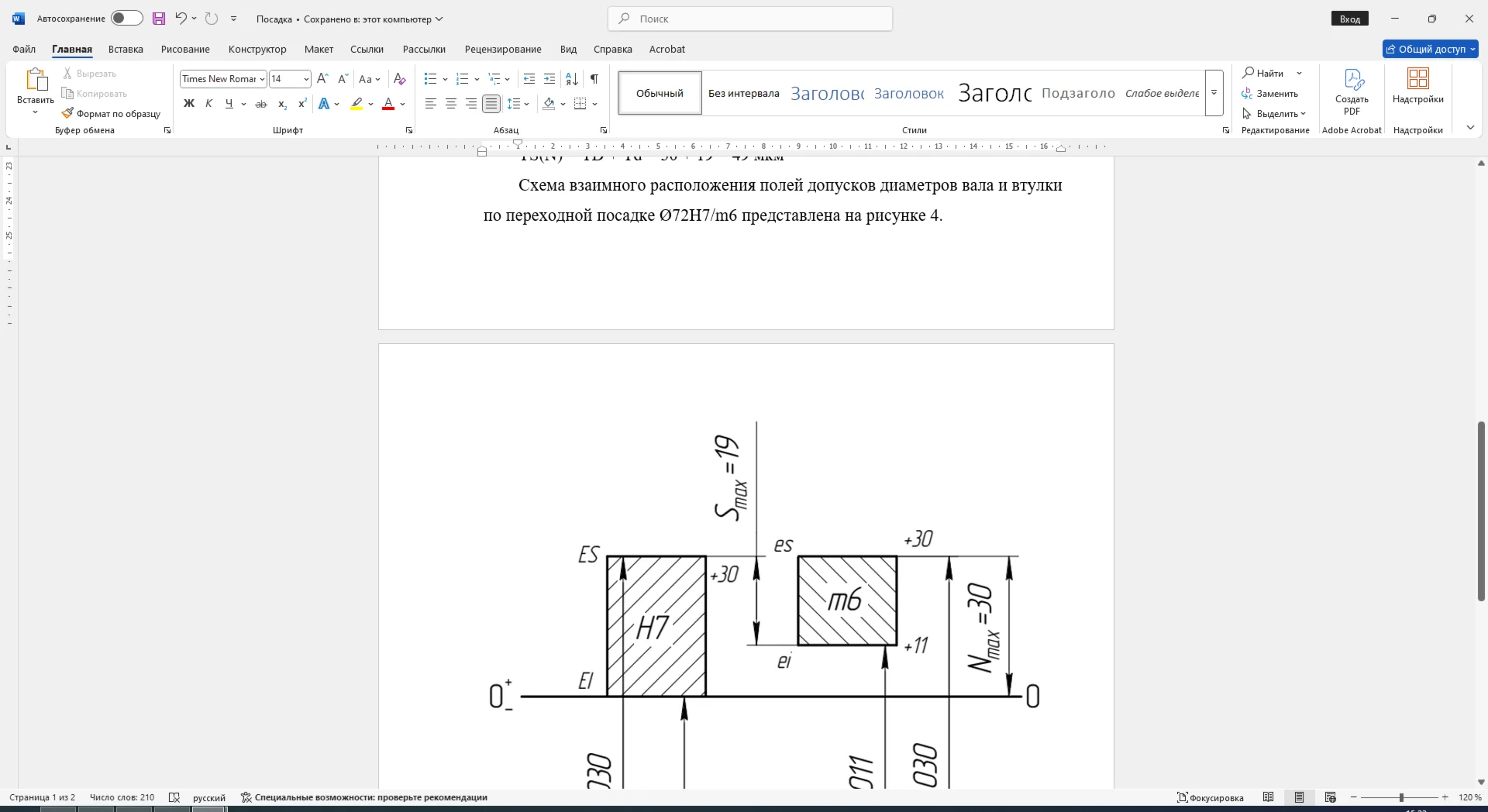Click the Sort icon

tap(572, 78)
